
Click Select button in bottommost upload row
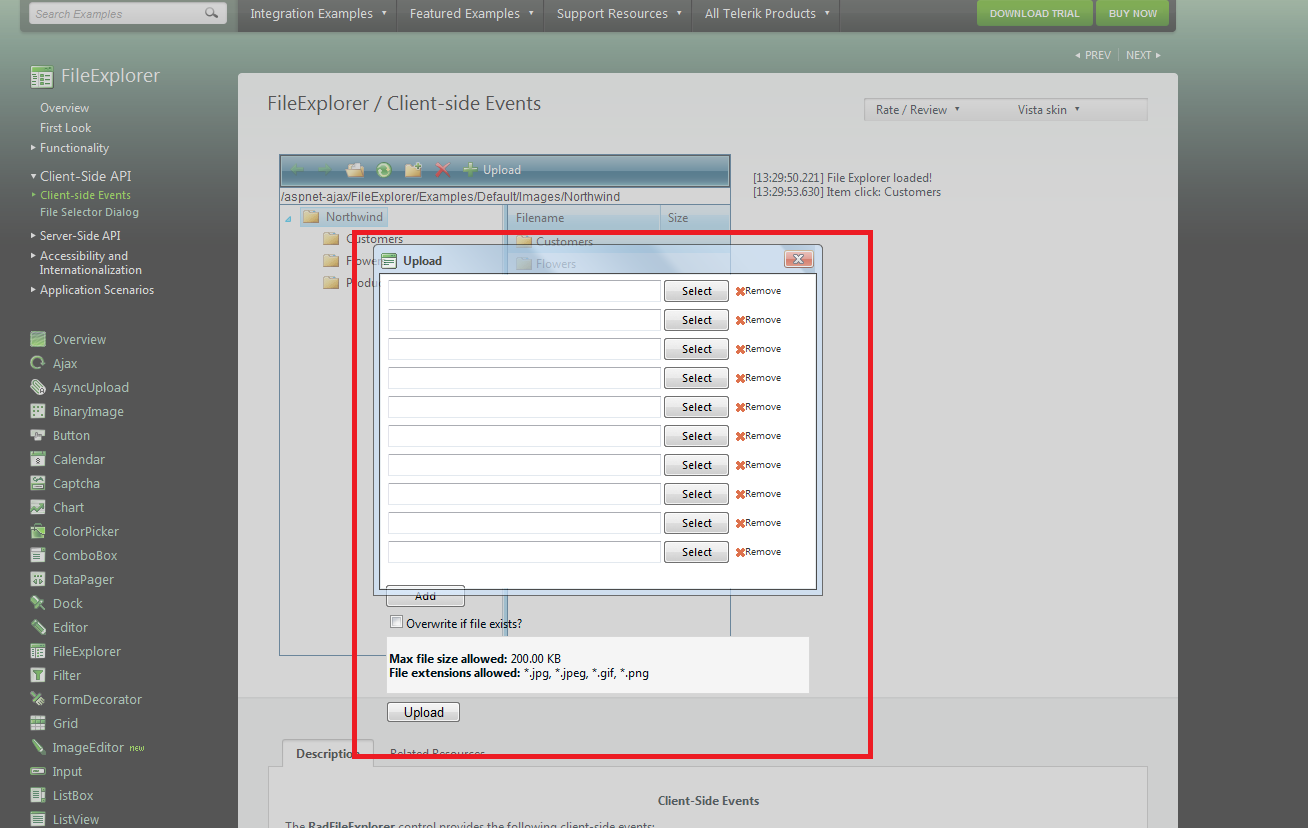coord(696,552)
